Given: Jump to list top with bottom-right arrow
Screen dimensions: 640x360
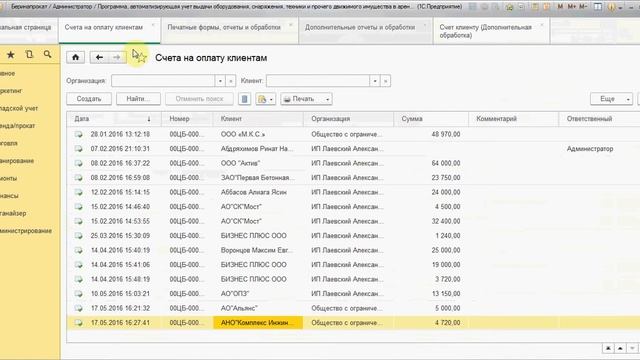Looking at the screenshot, I should pyautogui.click(x=608, y=348).
